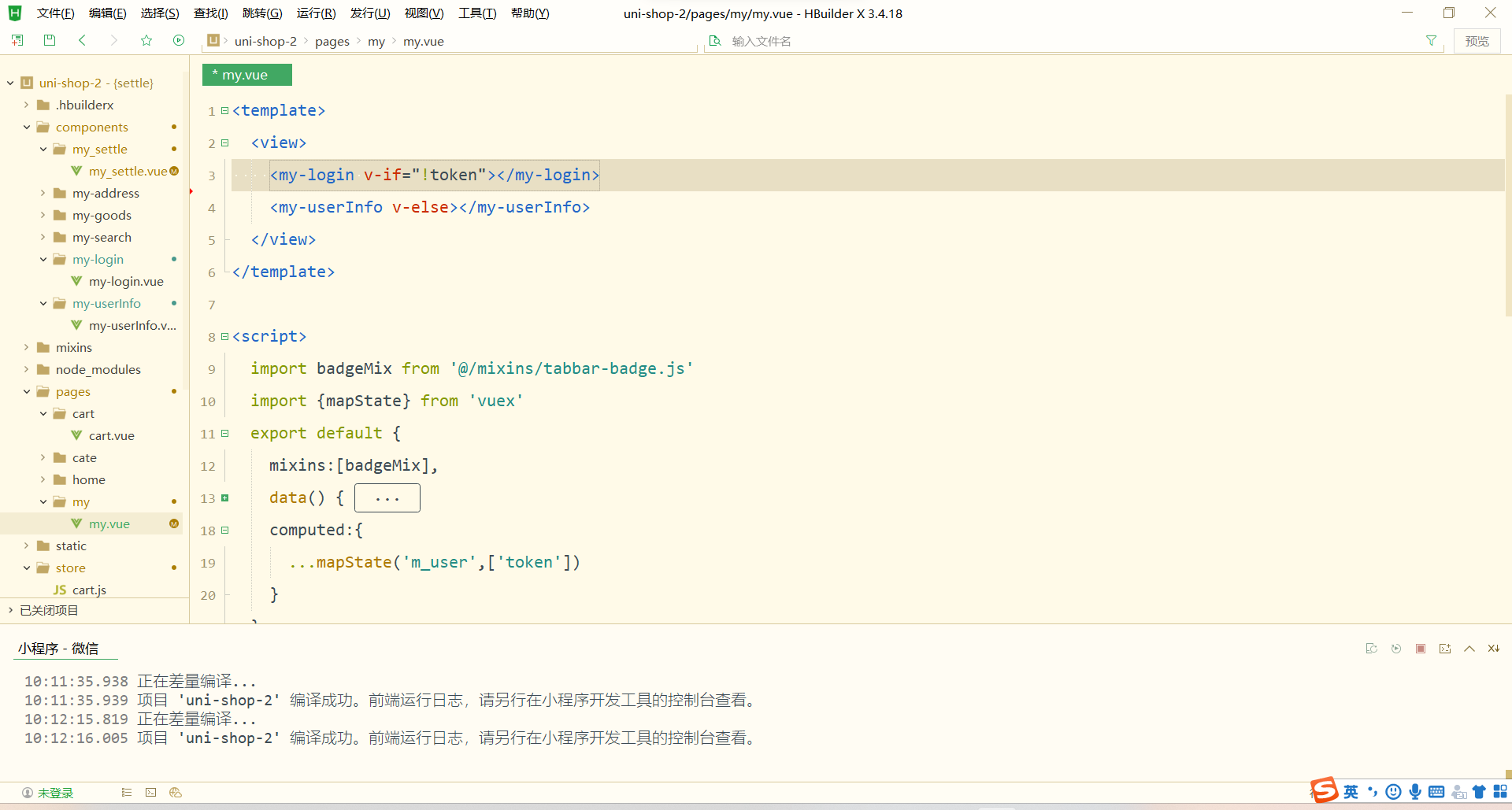
Task: Open the filter funnel icon near the search box
Action: click(1432, 40)
